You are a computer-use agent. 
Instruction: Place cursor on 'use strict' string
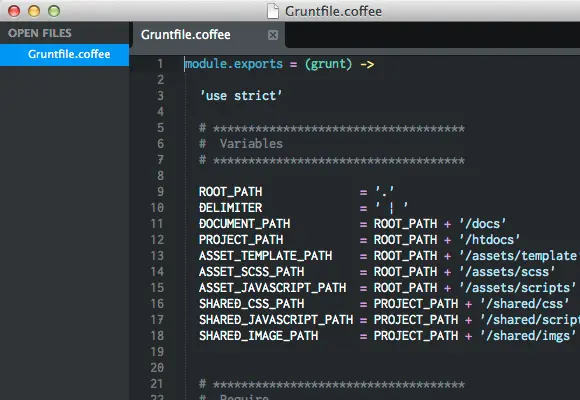pyautogui.click(x=241, y=96)
